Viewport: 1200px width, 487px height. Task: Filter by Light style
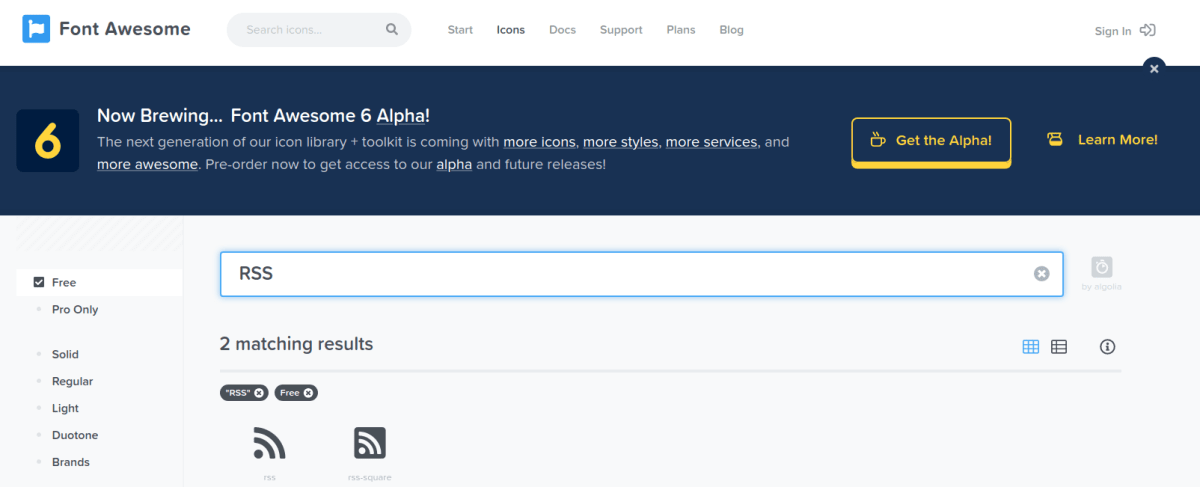pyautogui.click(x=65, y=408)
